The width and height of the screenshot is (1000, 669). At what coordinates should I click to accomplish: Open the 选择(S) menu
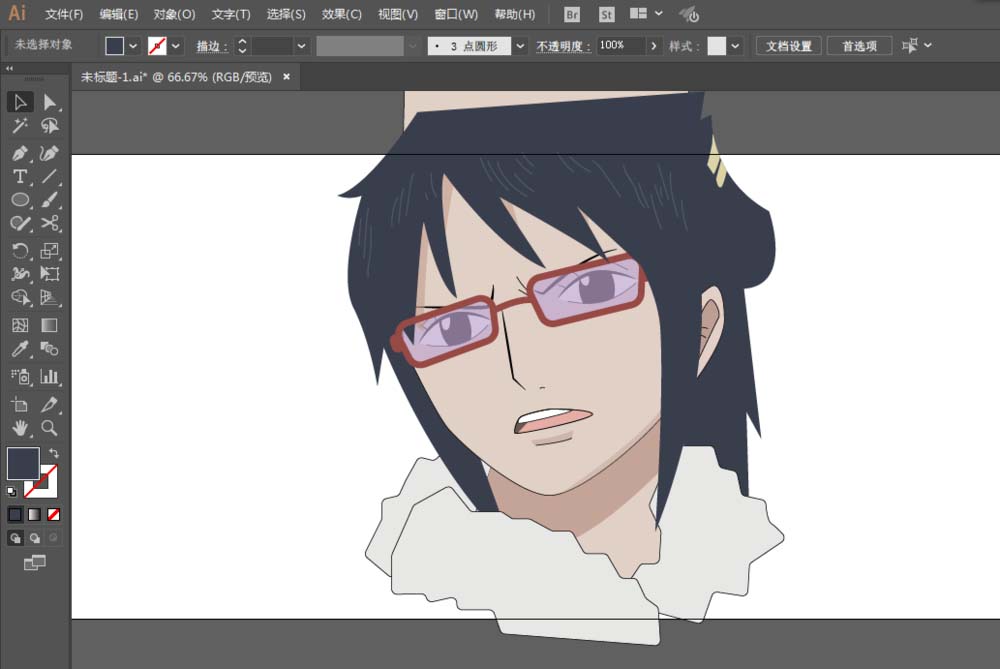point(286,14)
